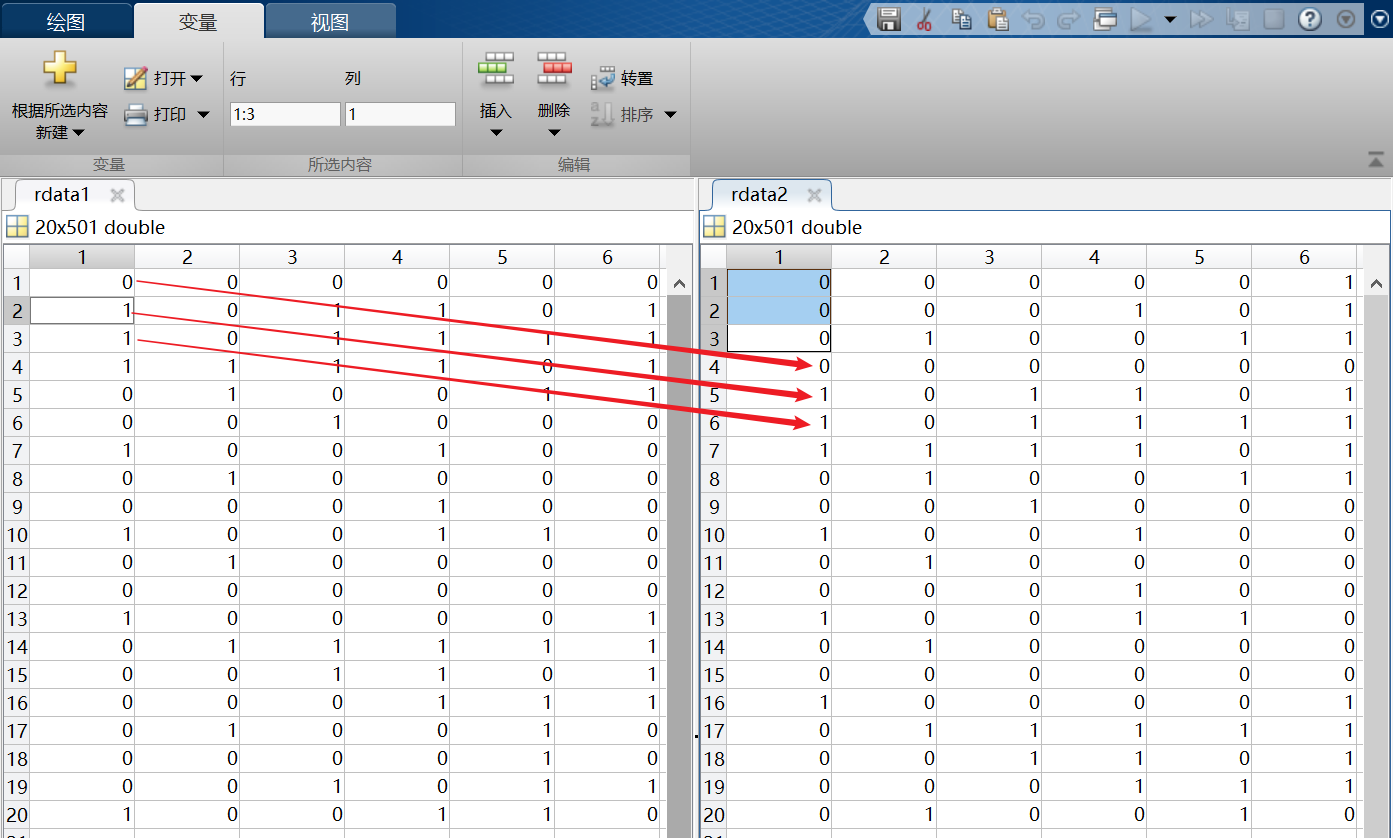1393x838 pixels.
Task: Switch to the 视图 tab
Action: [330, 21]
